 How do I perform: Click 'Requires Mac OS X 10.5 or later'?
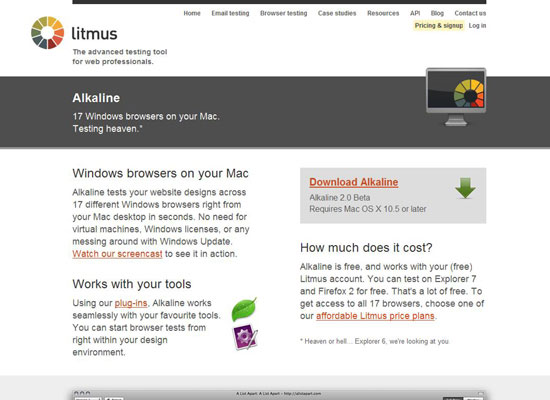(368, 209)
